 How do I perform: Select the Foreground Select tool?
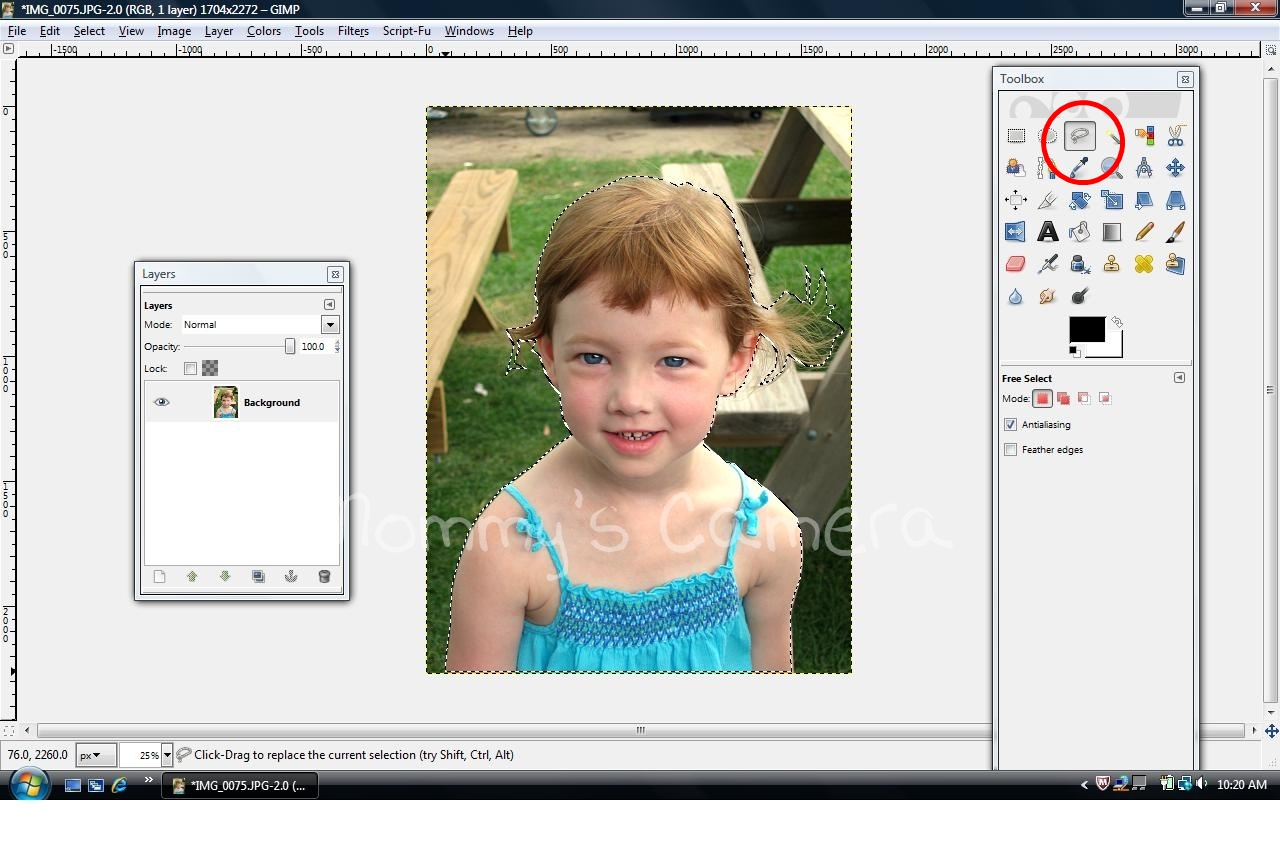[x=1016, y=168]
